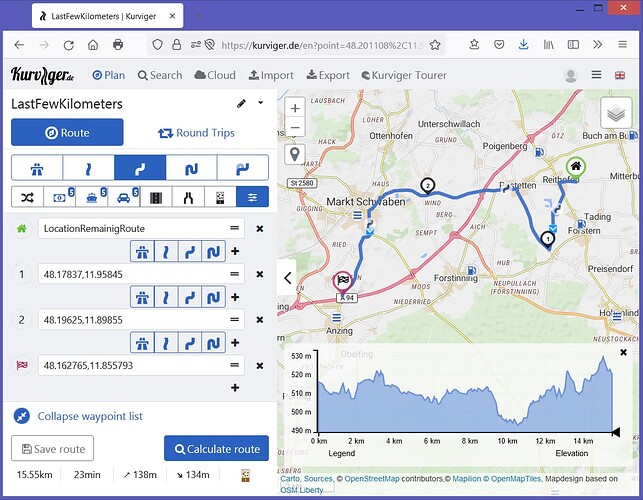Zoom out of the map
Image resolution: width=643 pixels, height=500 pixels.
click(294, 128)
